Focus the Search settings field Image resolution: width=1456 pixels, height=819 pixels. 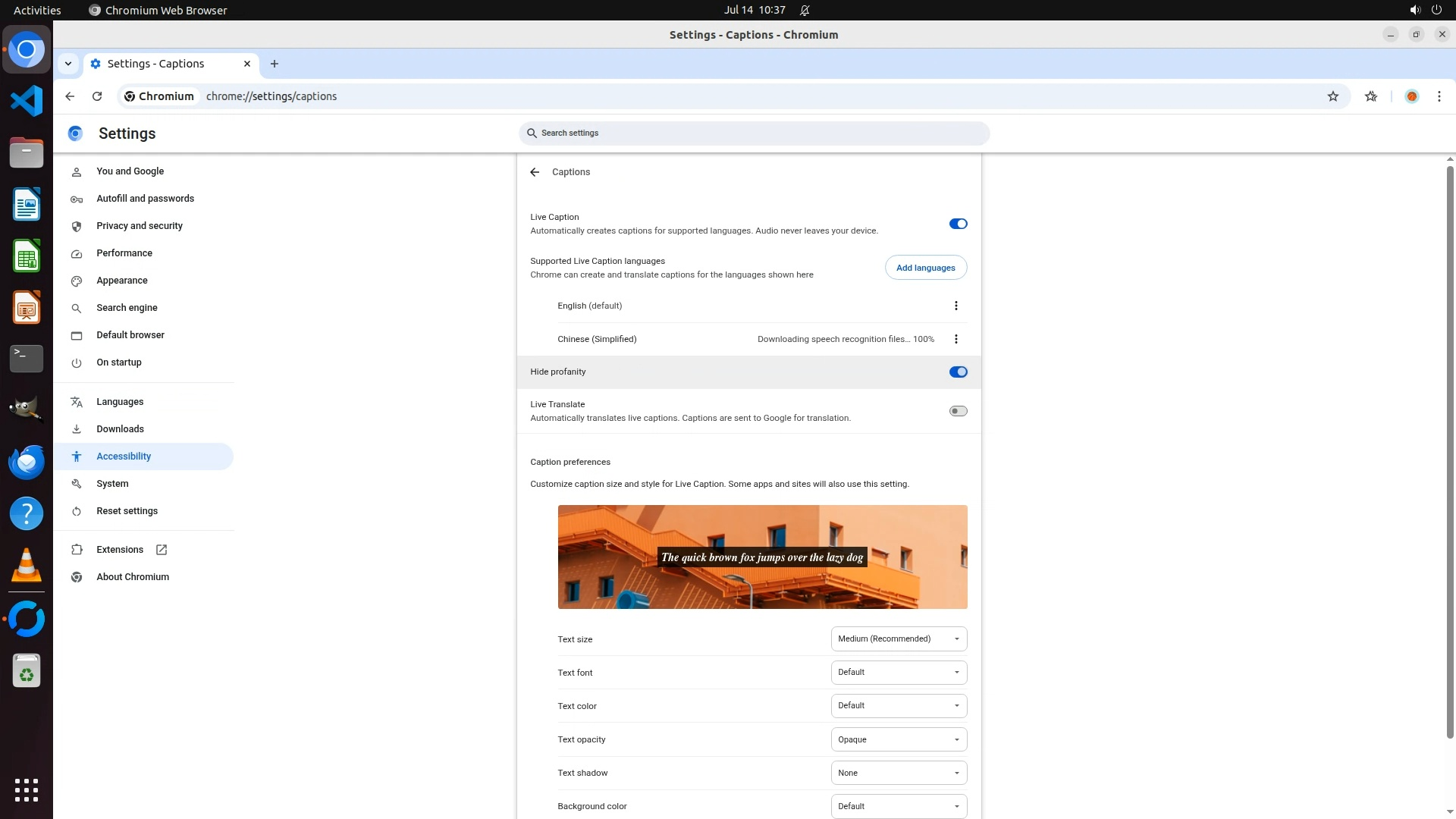point(755,133)
